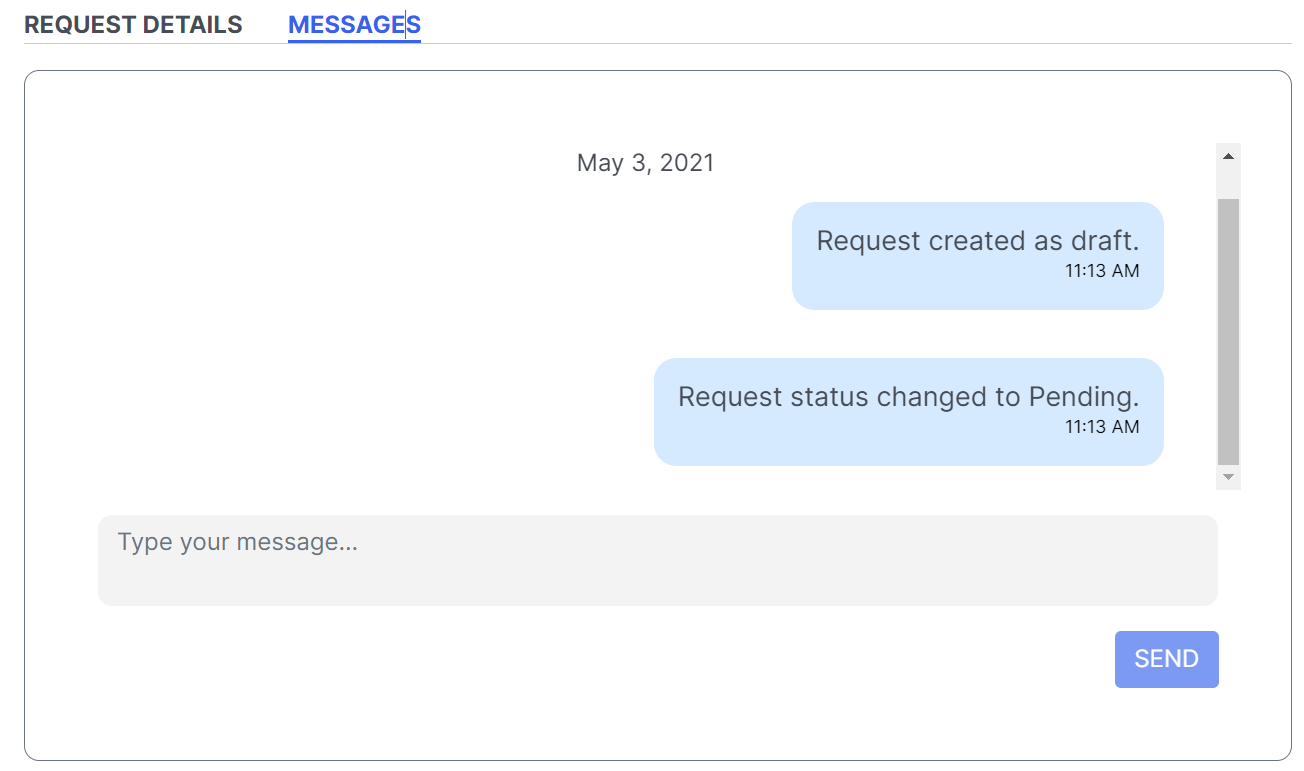Click timestamp under "Request created as draft."
Viewport: 1304px width, 771px height.
click(1101, 271)
